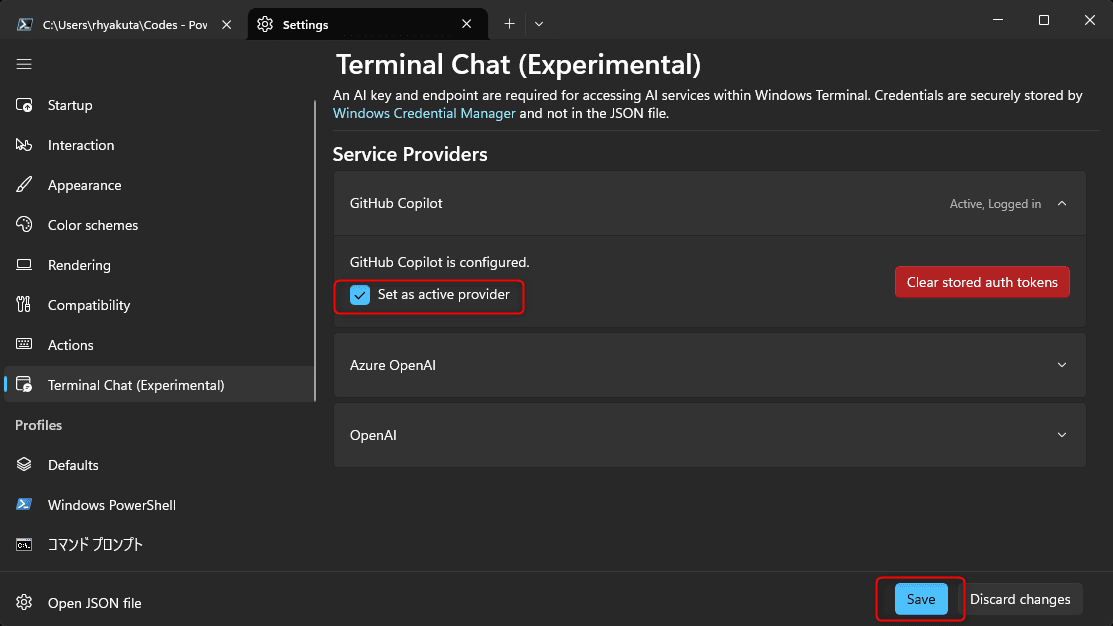Collapse the GitHub Copilot section
The width and height of the screenshot is (1113, 626).
pyautogui.click(x=1062, y=204)
